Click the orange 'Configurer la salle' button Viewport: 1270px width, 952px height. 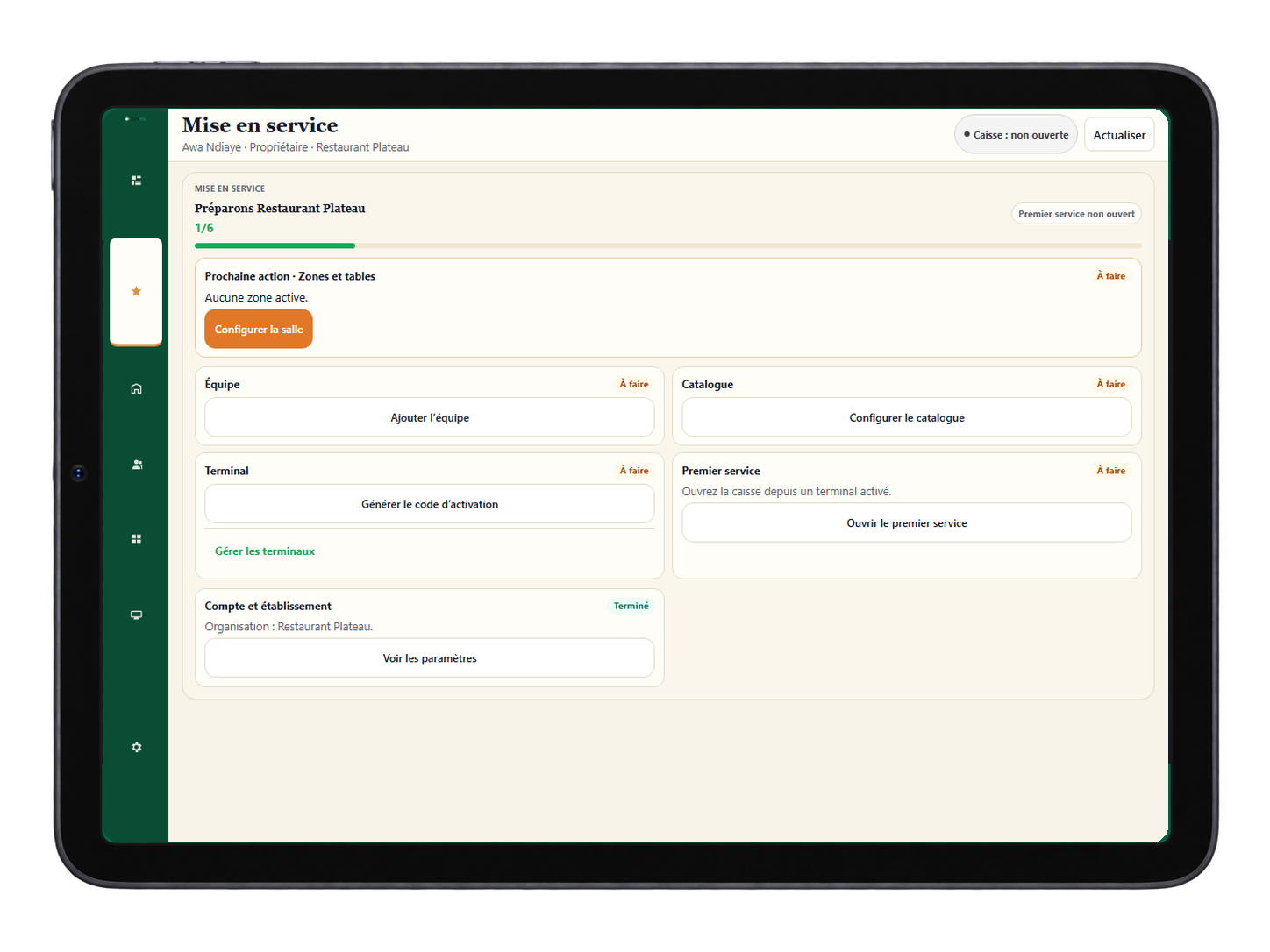coord(259,329)
